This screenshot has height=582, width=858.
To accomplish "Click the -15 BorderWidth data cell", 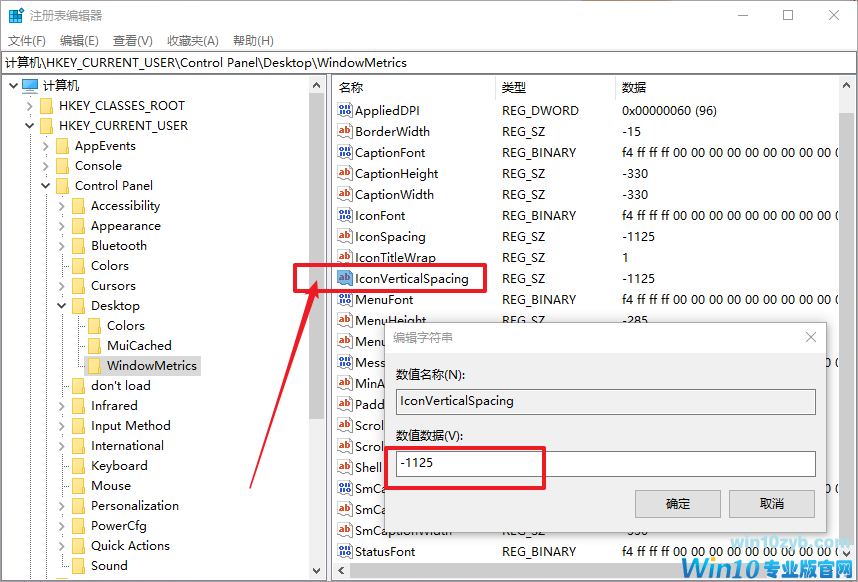I will click(631, 131).
